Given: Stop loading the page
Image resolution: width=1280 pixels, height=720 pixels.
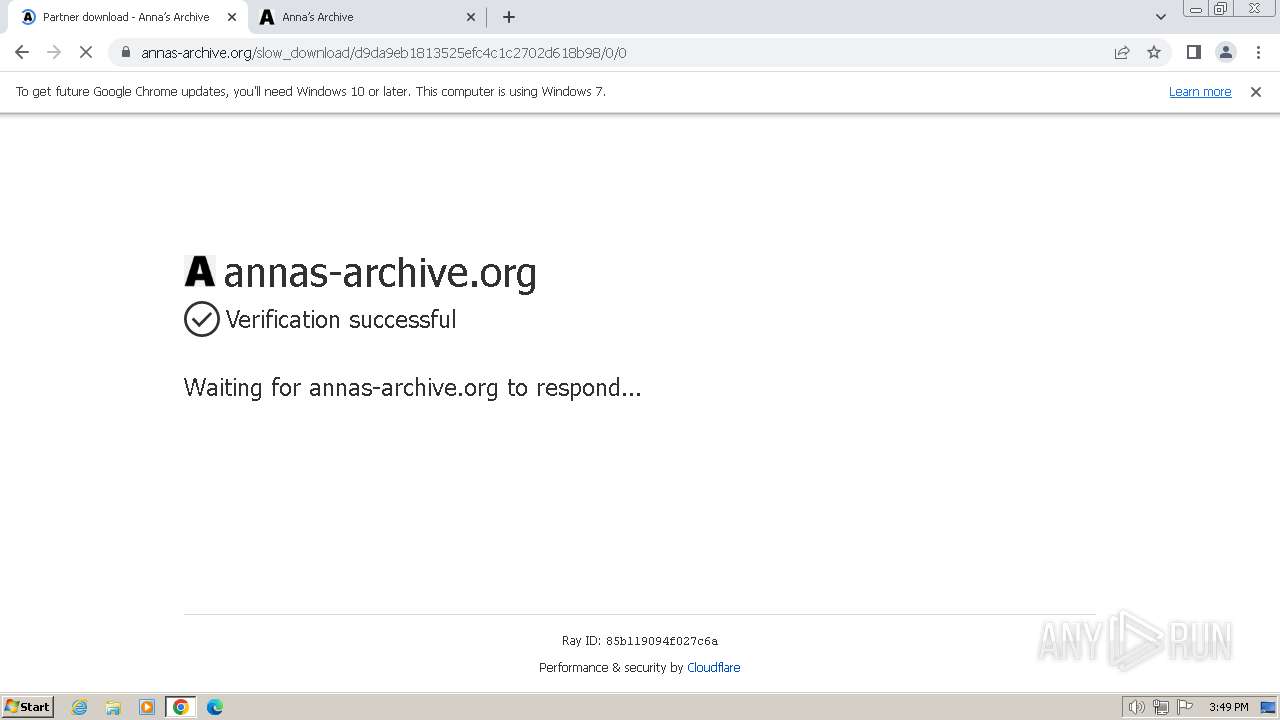Looking at the screenshot, I should (x=86, y=52).
